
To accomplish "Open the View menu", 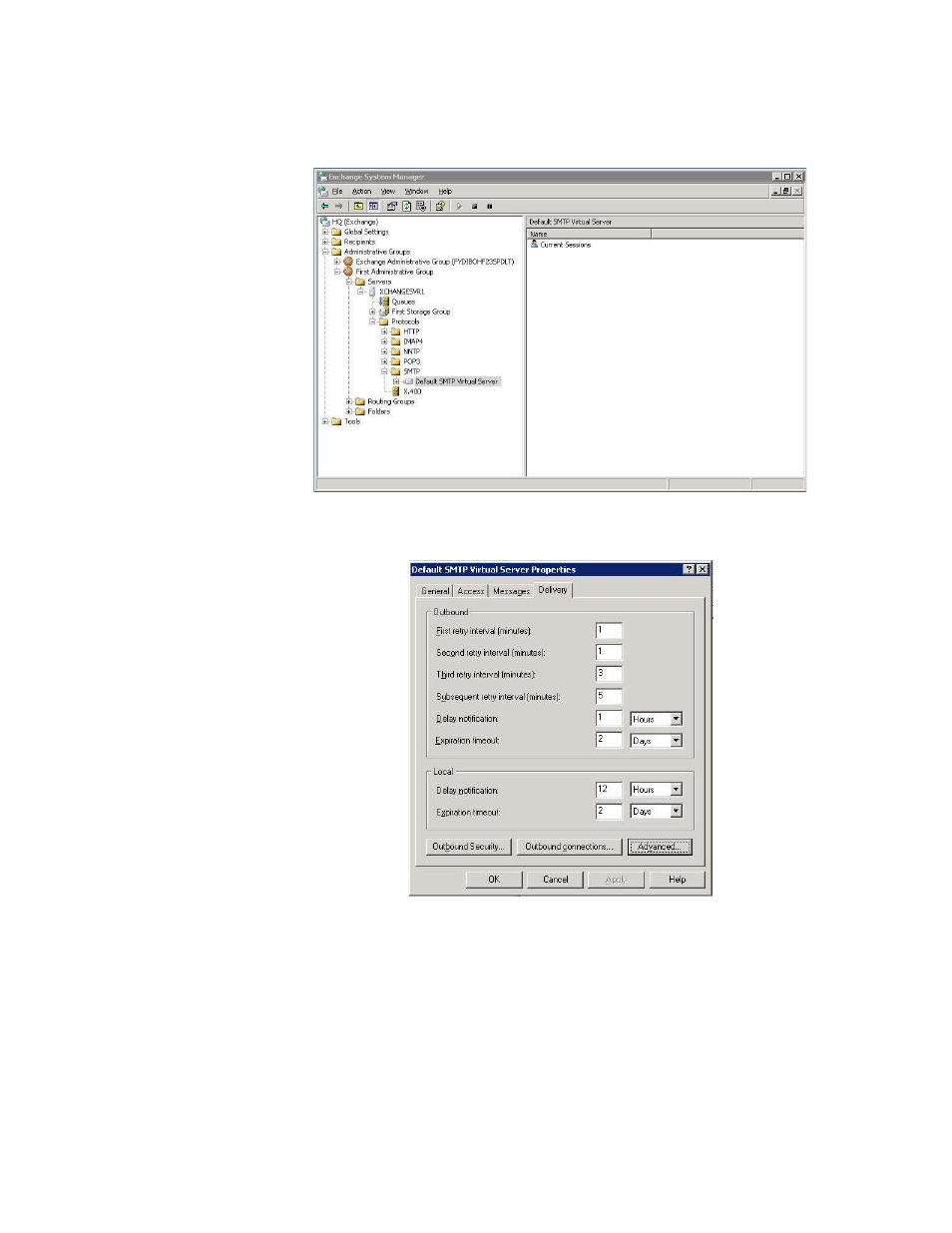I will pyautogui.click(x=388, y=191).
